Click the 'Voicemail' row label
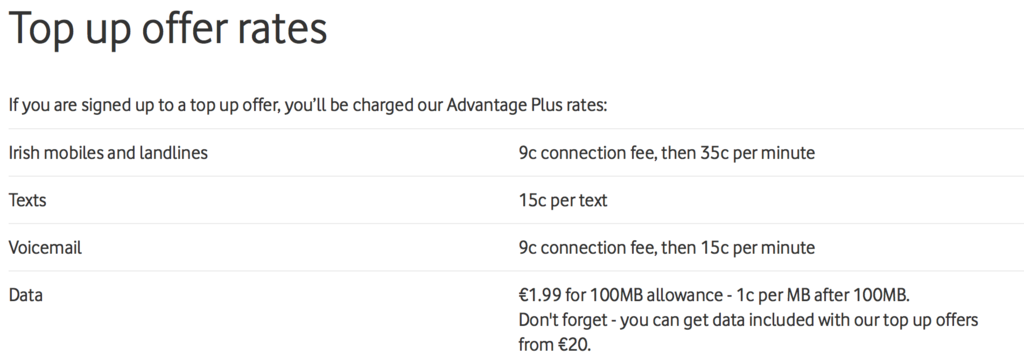This screenshot has height=362, width=1024. tap(45, 248)
